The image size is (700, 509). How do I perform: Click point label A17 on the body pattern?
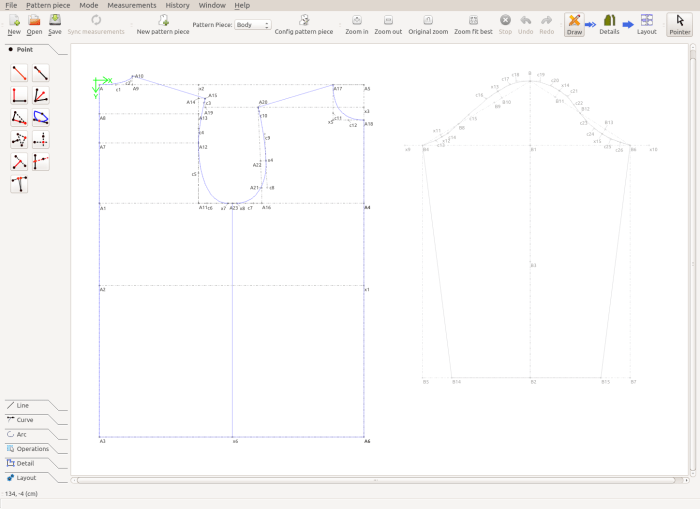coord(338,89)
